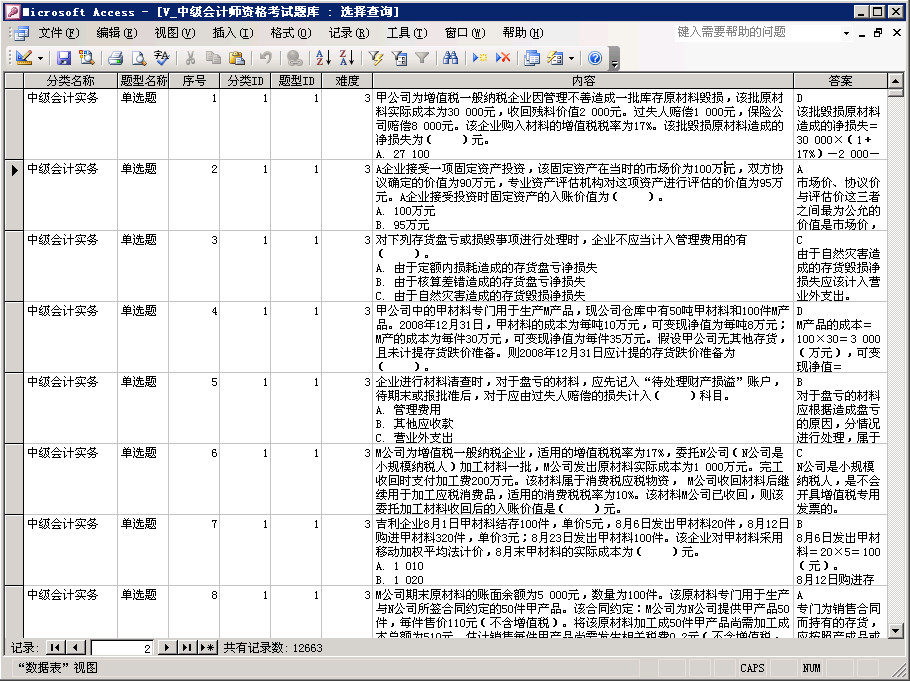This screenshot has height=681, width=910.
Task: Click the help question input box
Action: click(x=756, y=33)
